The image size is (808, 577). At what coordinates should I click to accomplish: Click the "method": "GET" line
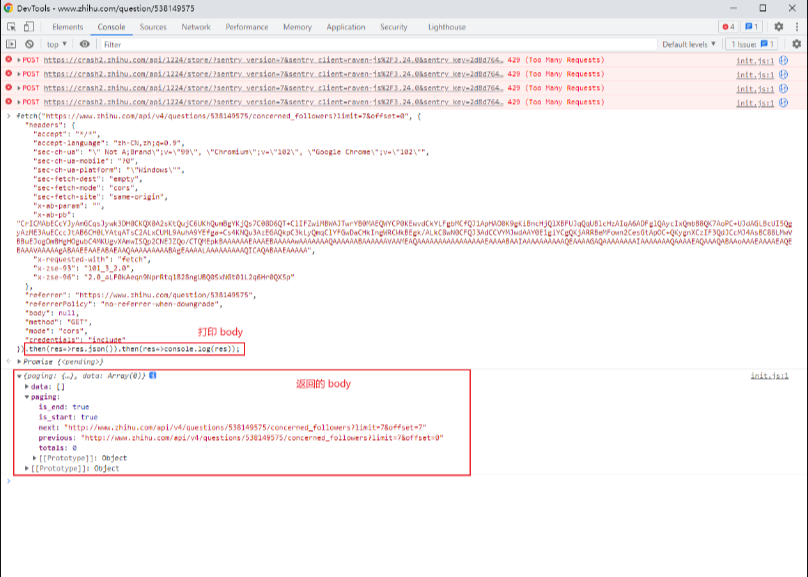point(58,322)
